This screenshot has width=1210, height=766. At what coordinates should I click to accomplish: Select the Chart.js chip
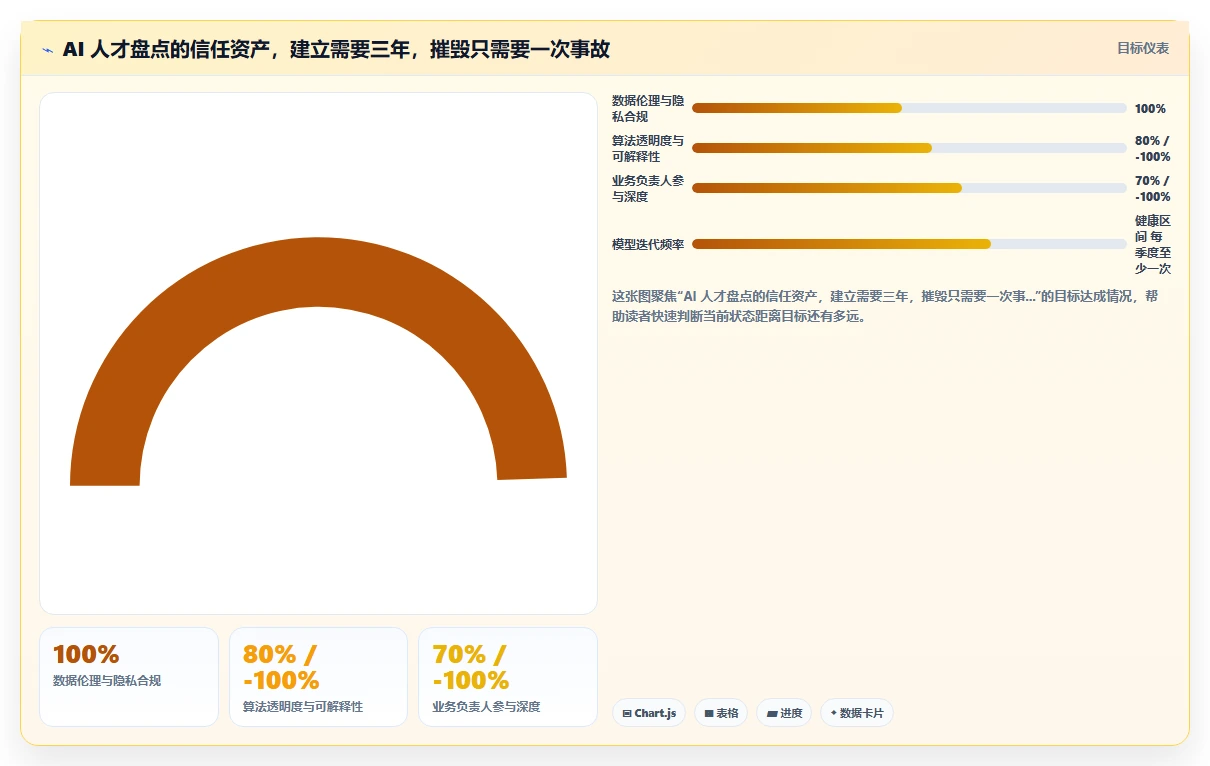[x=649, y=713]
